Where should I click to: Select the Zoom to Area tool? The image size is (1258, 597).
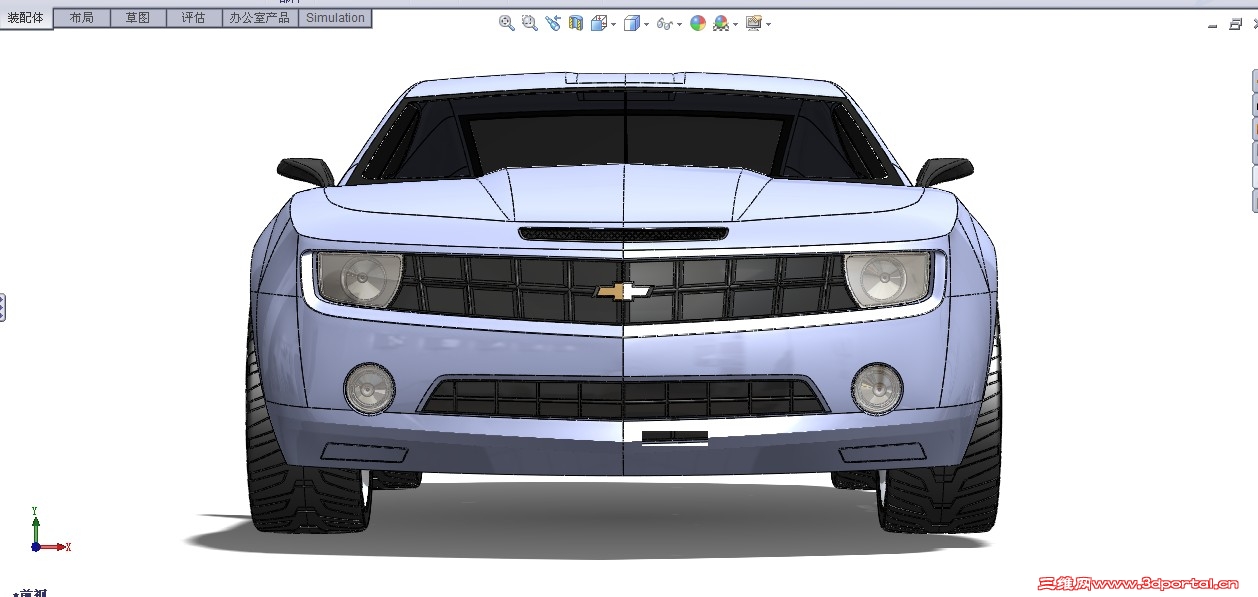click(530, 23)
